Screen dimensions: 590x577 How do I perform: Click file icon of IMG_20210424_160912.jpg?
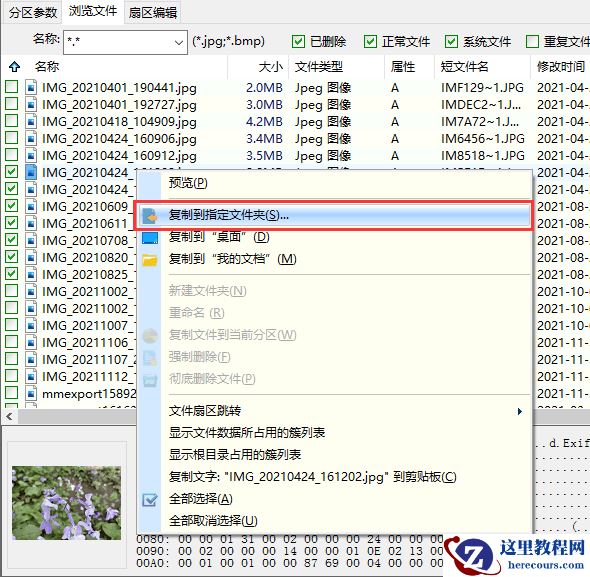point(31,155)
